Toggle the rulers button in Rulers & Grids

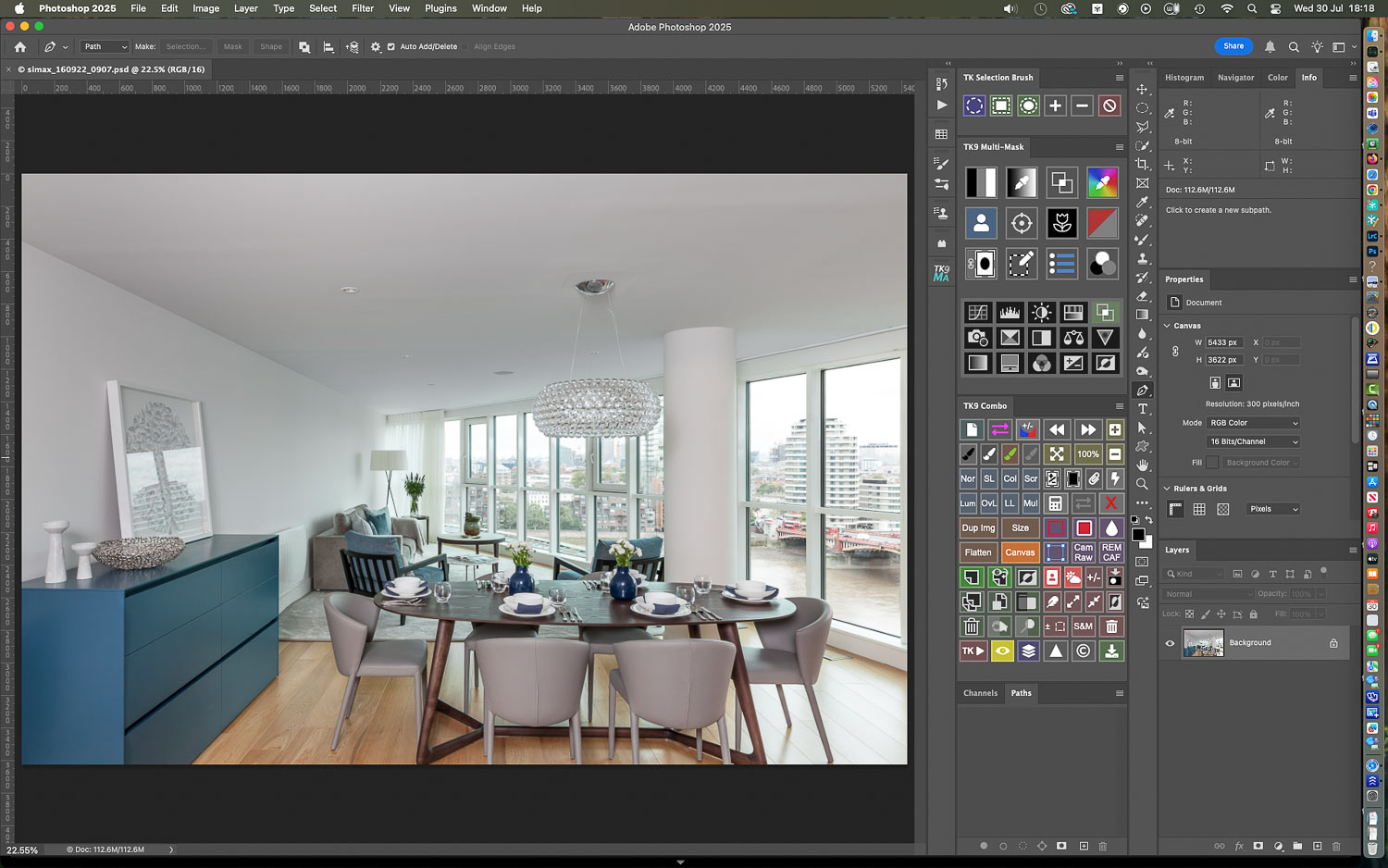point(1176,509)
